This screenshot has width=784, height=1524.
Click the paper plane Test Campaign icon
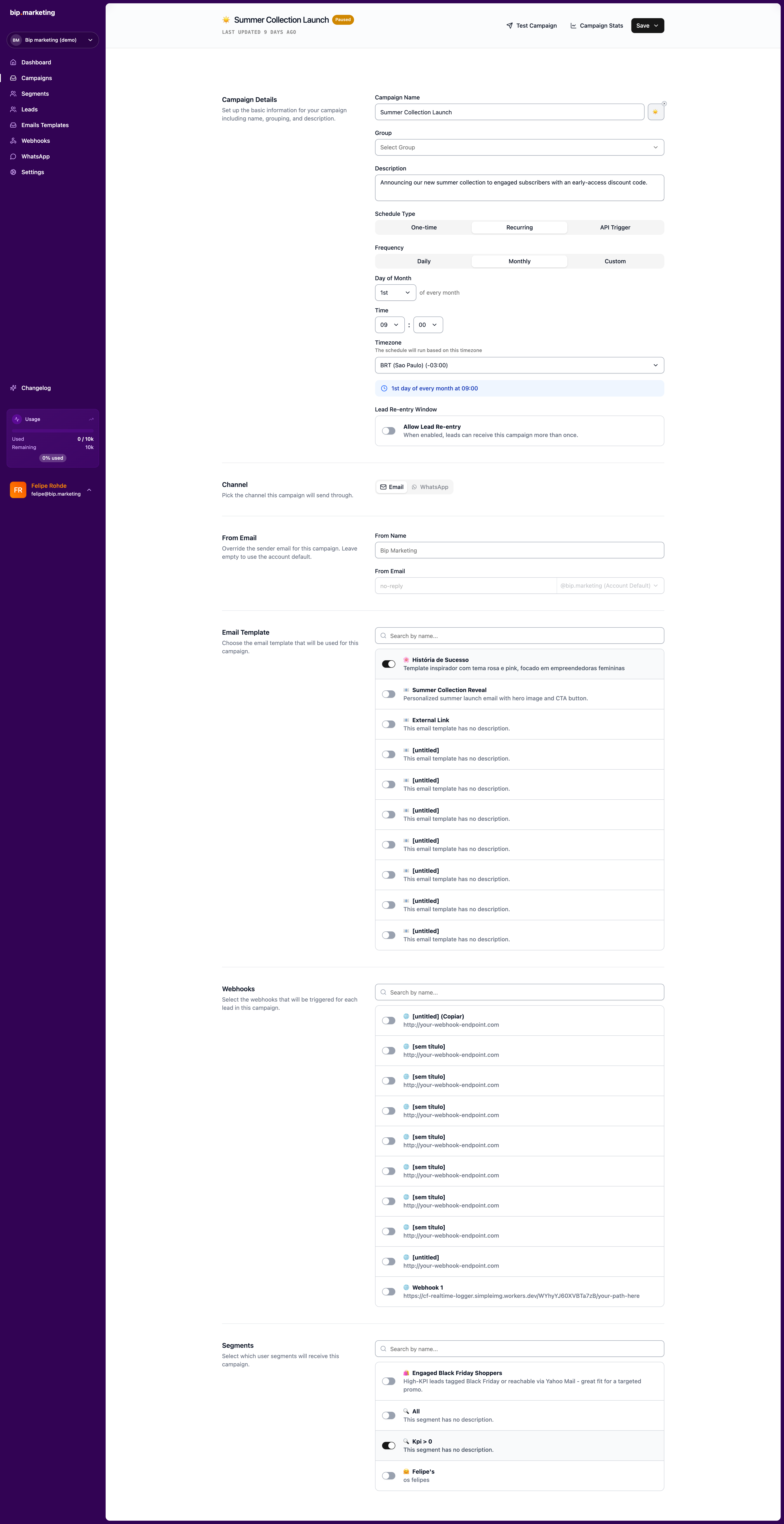509,25
